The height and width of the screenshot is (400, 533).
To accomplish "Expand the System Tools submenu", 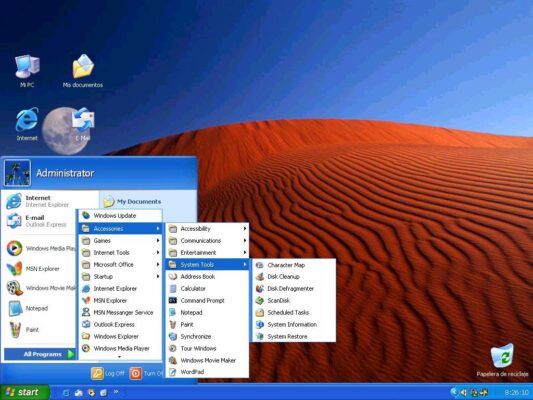I will pos(207,264).
